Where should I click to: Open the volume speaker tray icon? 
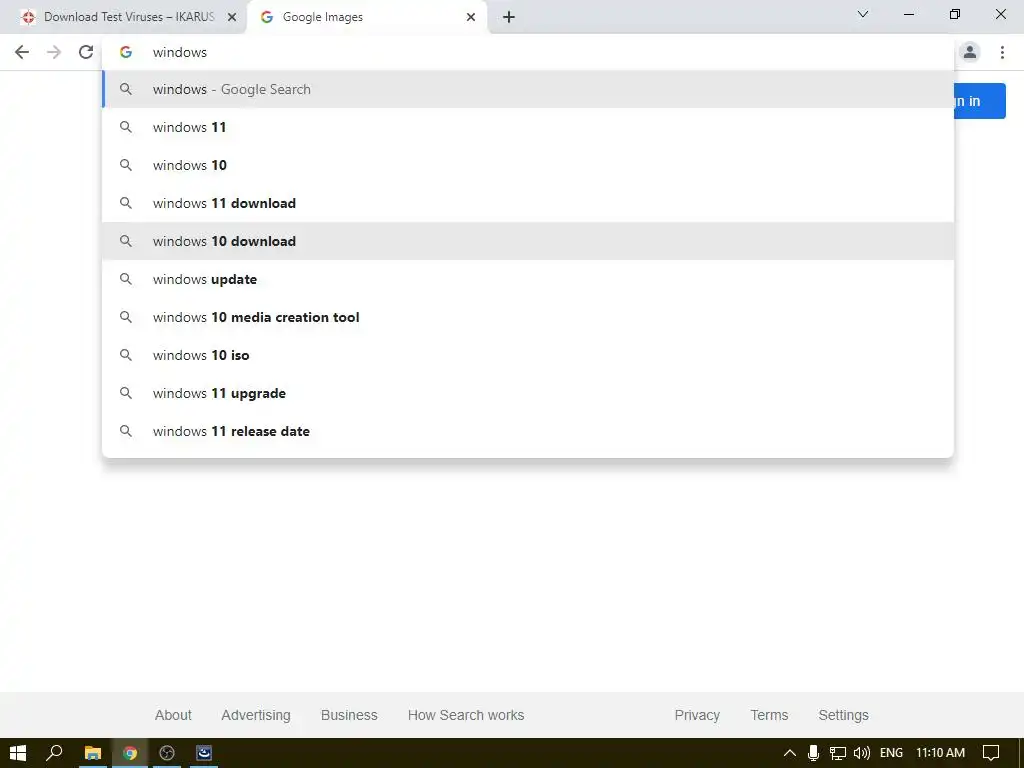862,753
